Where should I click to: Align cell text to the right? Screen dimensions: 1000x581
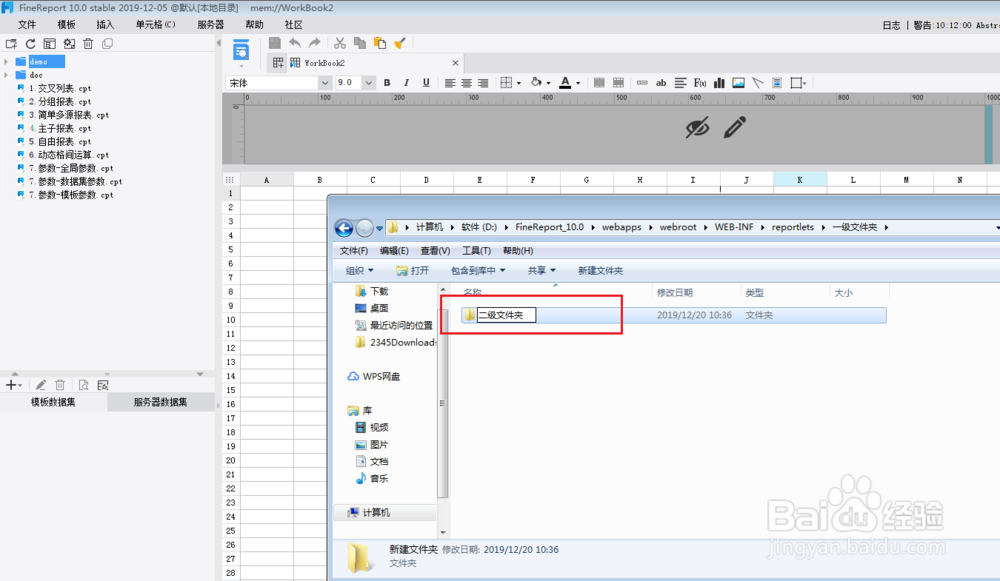click(483, 83)
